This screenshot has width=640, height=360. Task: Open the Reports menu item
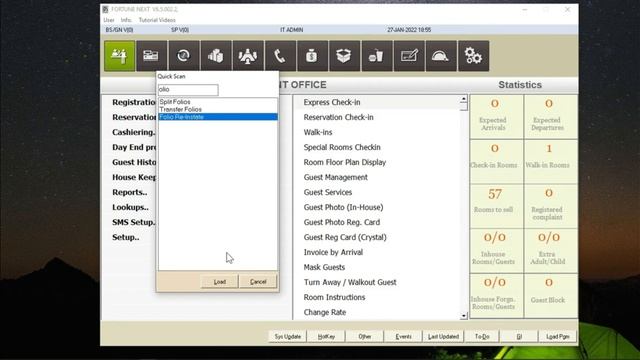pos(129,192)
